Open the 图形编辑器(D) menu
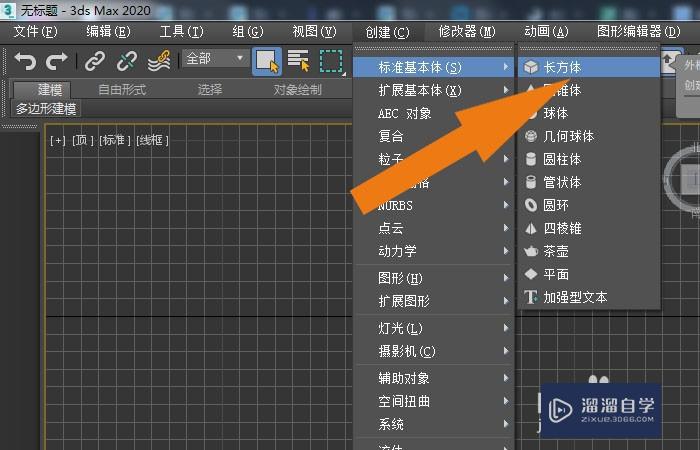700x450 pixels. coord(638,32)
